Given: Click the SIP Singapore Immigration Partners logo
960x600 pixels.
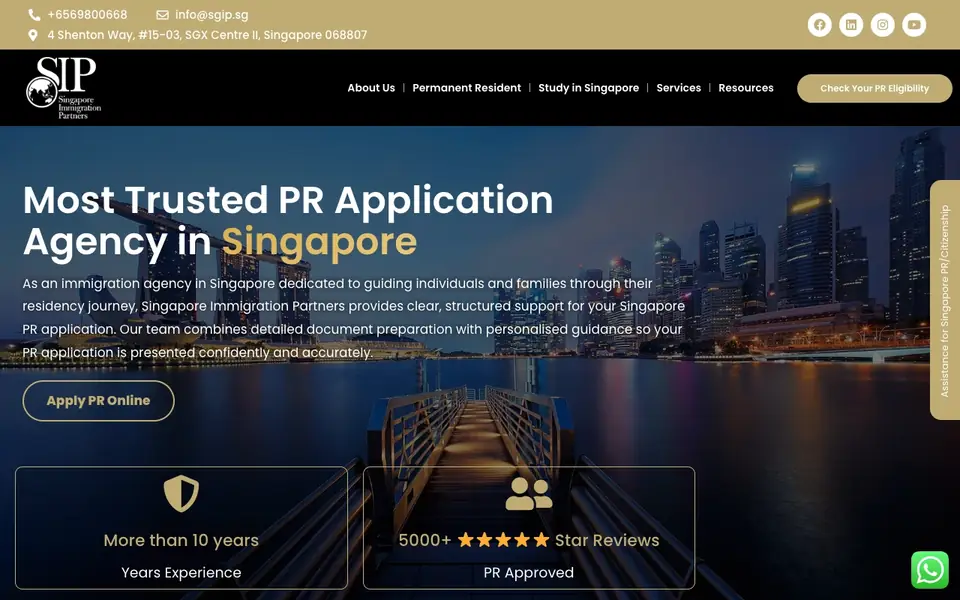Looking at the screenshot, I should pyautogui.click(x=64, y=88).
